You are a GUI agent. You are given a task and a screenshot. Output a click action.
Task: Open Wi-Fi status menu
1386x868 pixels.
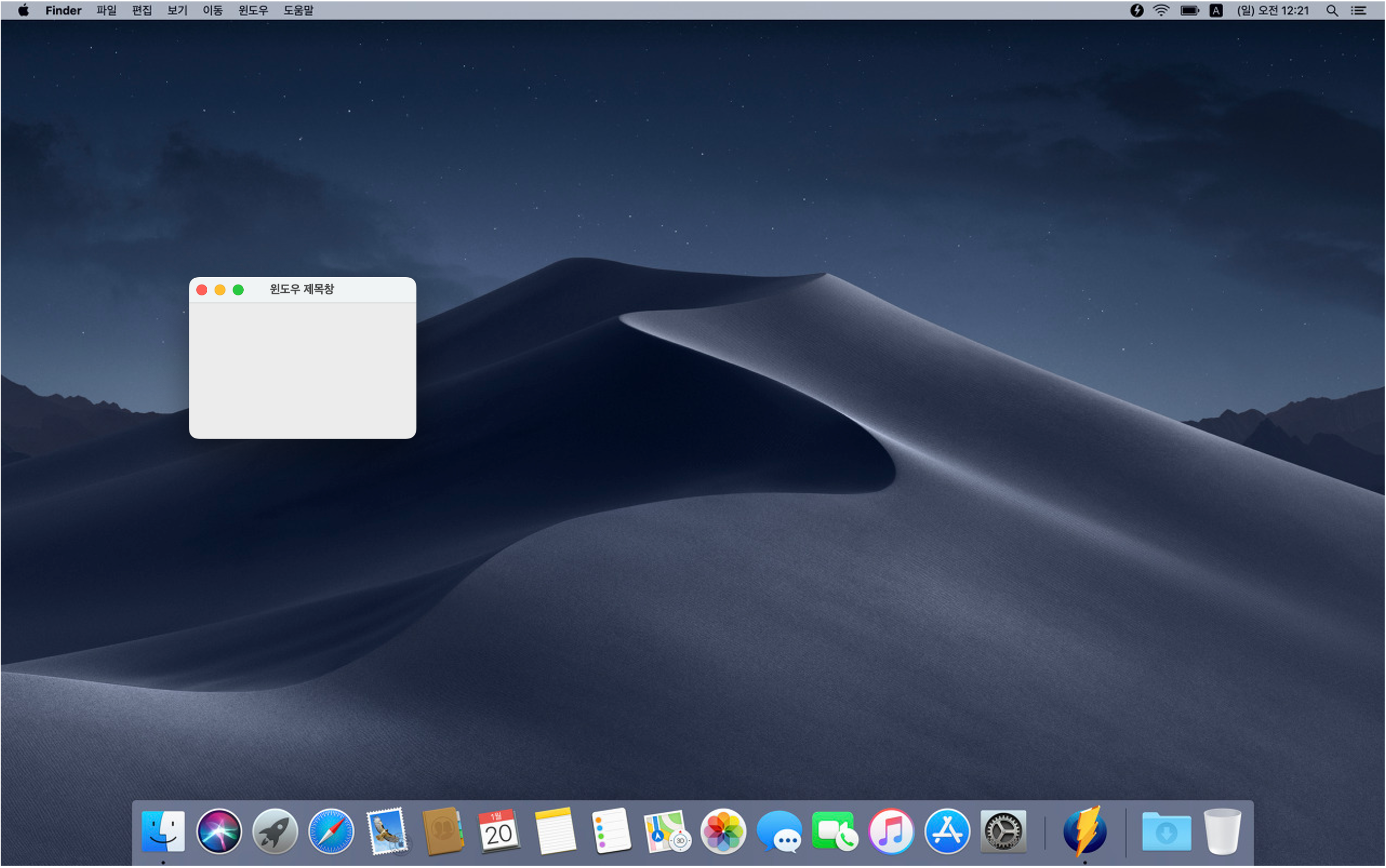pos(1161,10)
